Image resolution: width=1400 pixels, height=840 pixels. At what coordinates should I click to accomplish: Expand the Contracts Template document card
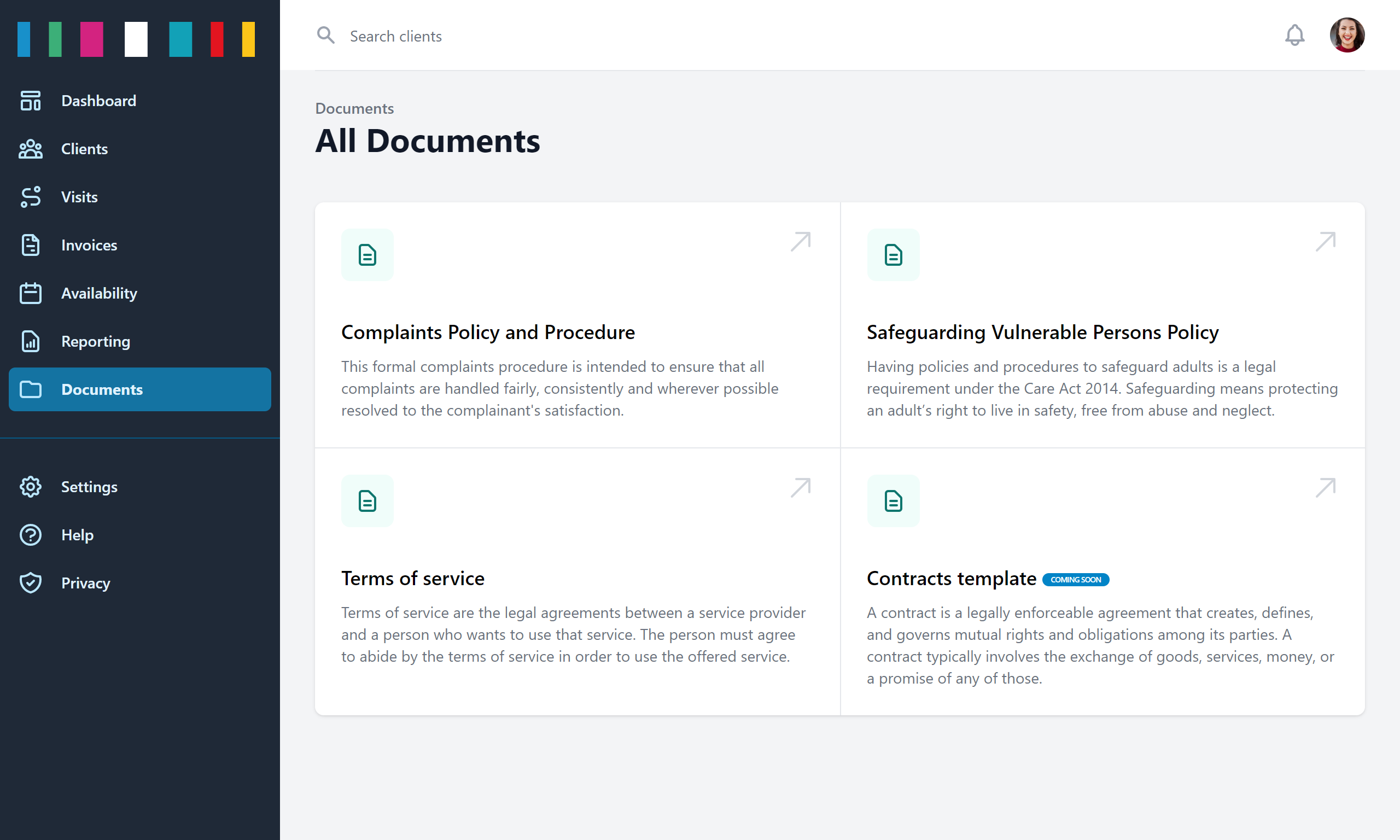[x=1326, y=488]
